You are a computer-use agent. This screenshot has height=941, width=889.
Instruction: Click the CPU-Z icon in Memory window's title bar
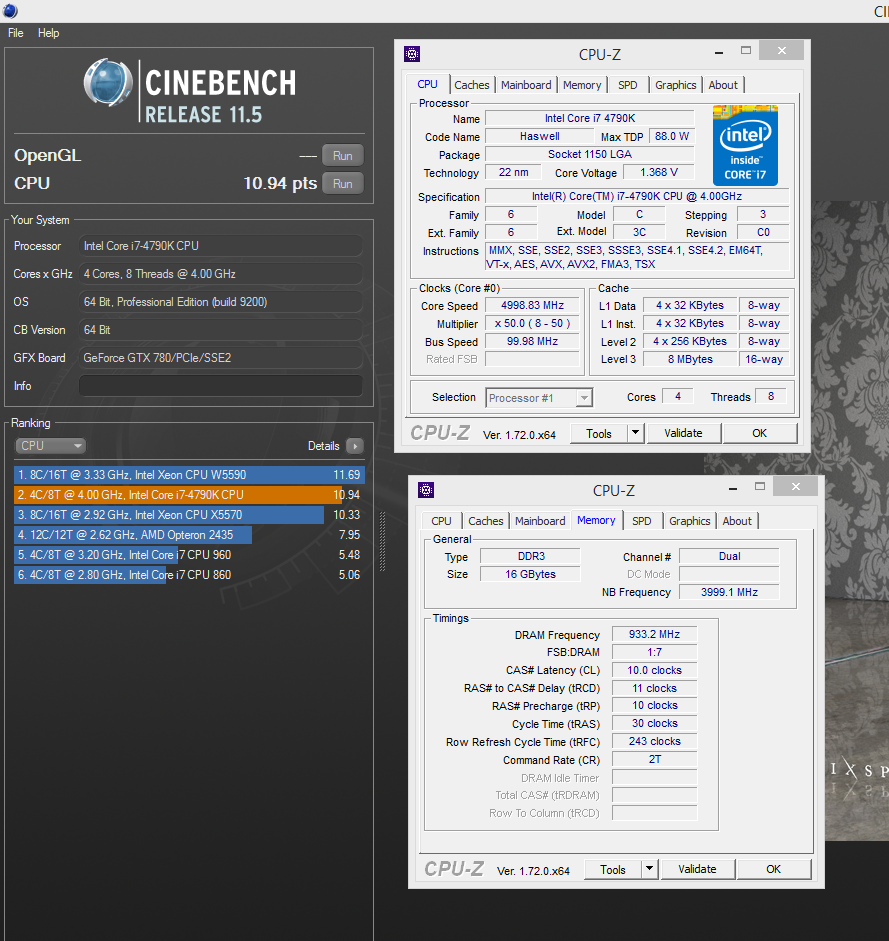coord(426,490)
